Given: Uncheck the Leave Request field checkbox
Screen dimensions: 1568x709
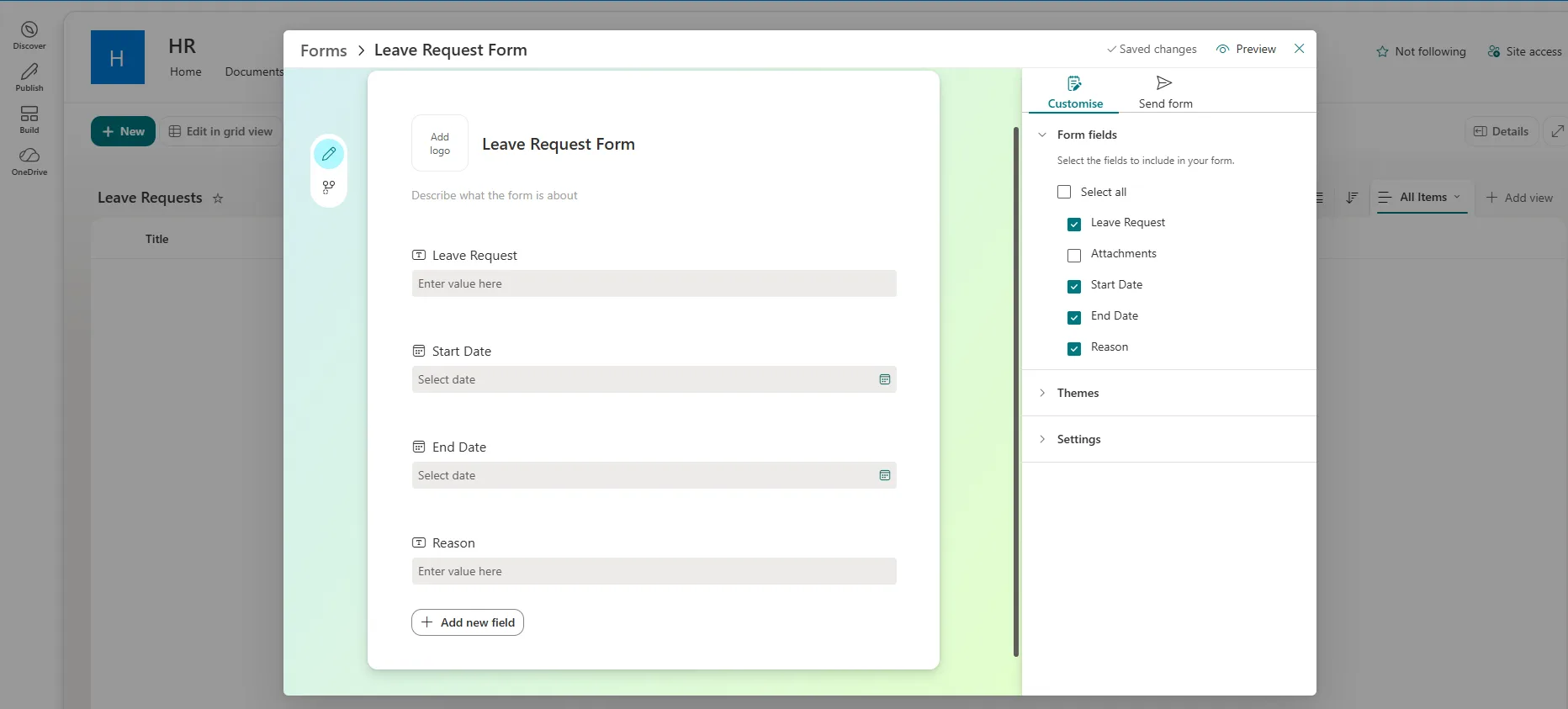Looking at the screenshot, I should (x=1074, y=224).
